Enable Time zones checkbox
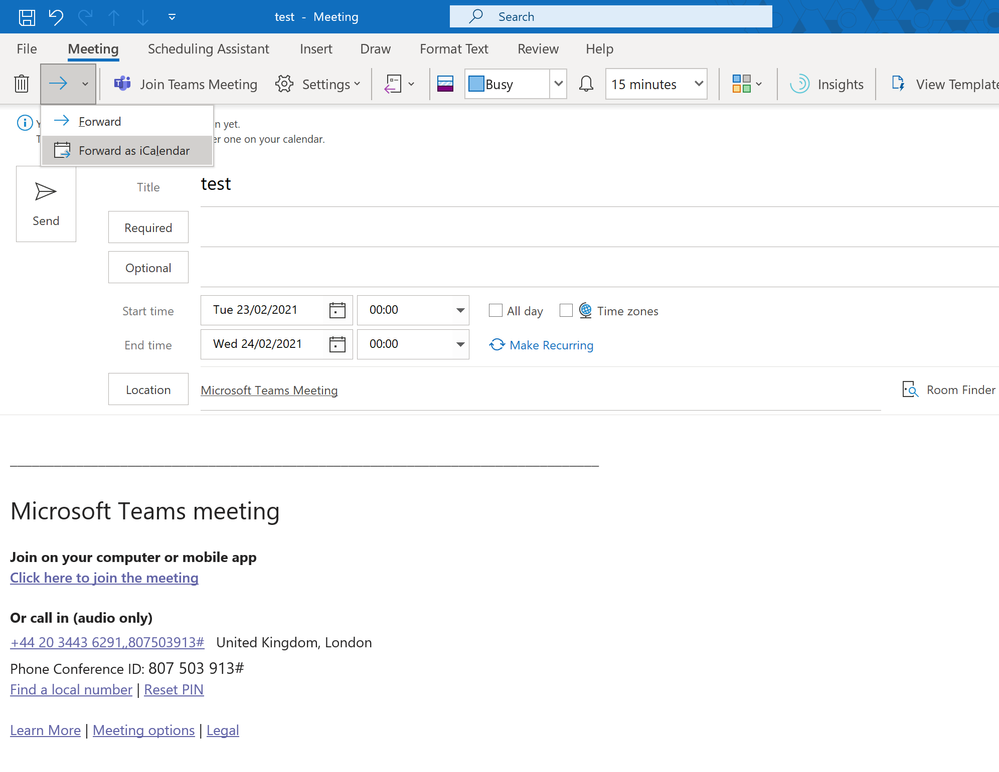Image resolution: width=999 pixels, height=772 pixels. (566, 310)
